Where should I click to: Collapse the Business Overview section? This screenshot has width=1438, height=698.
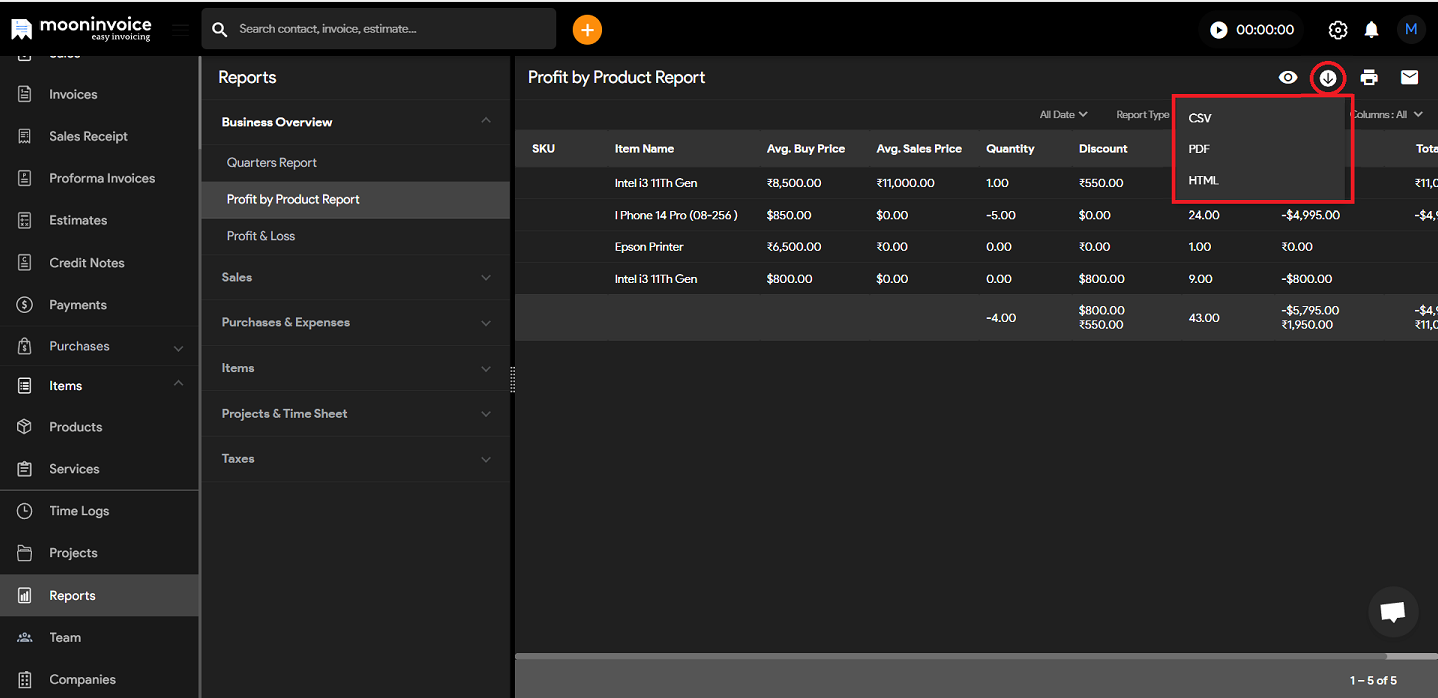pos(486,122)
